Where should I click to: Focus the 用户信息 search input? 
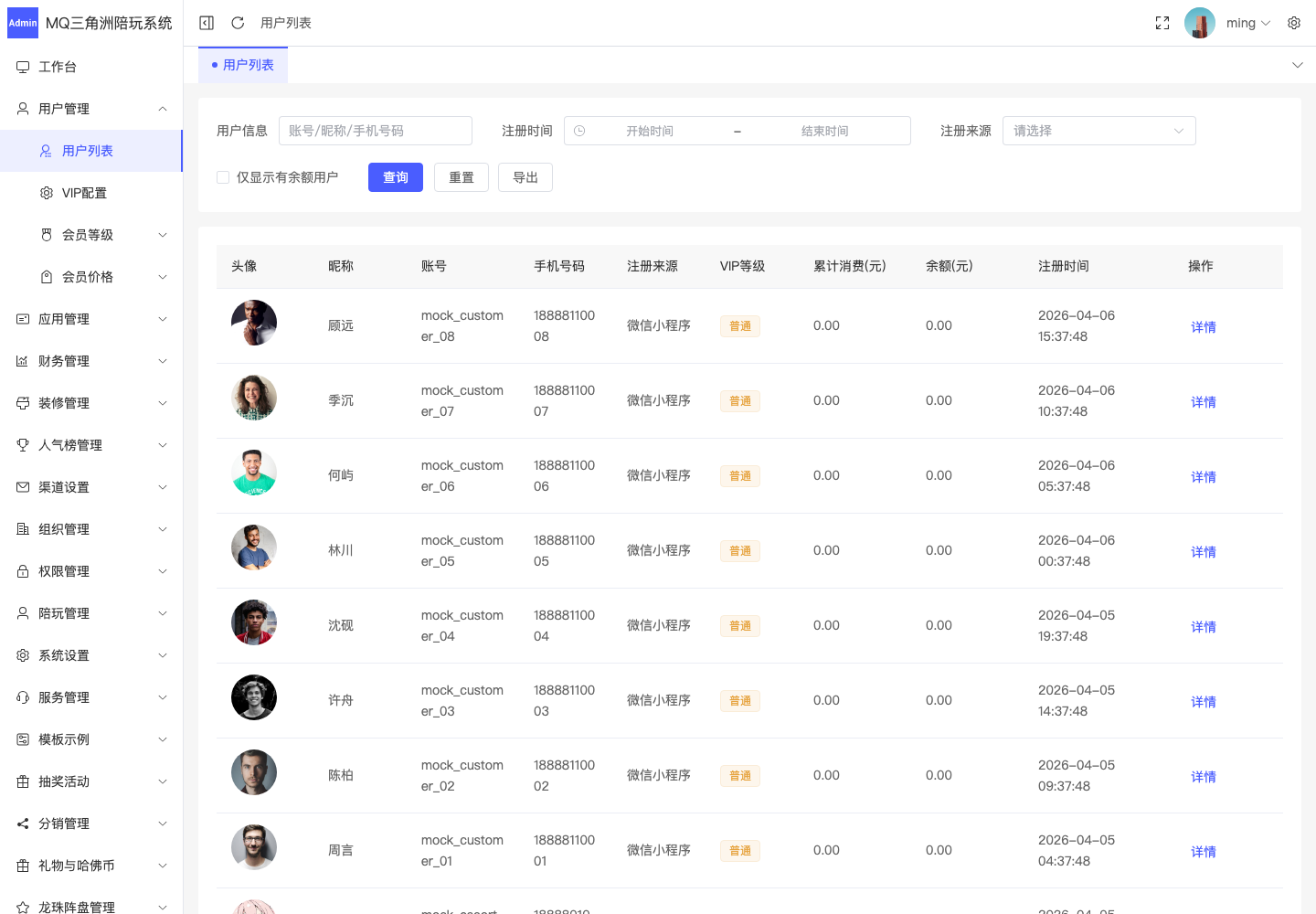point(376,131)
